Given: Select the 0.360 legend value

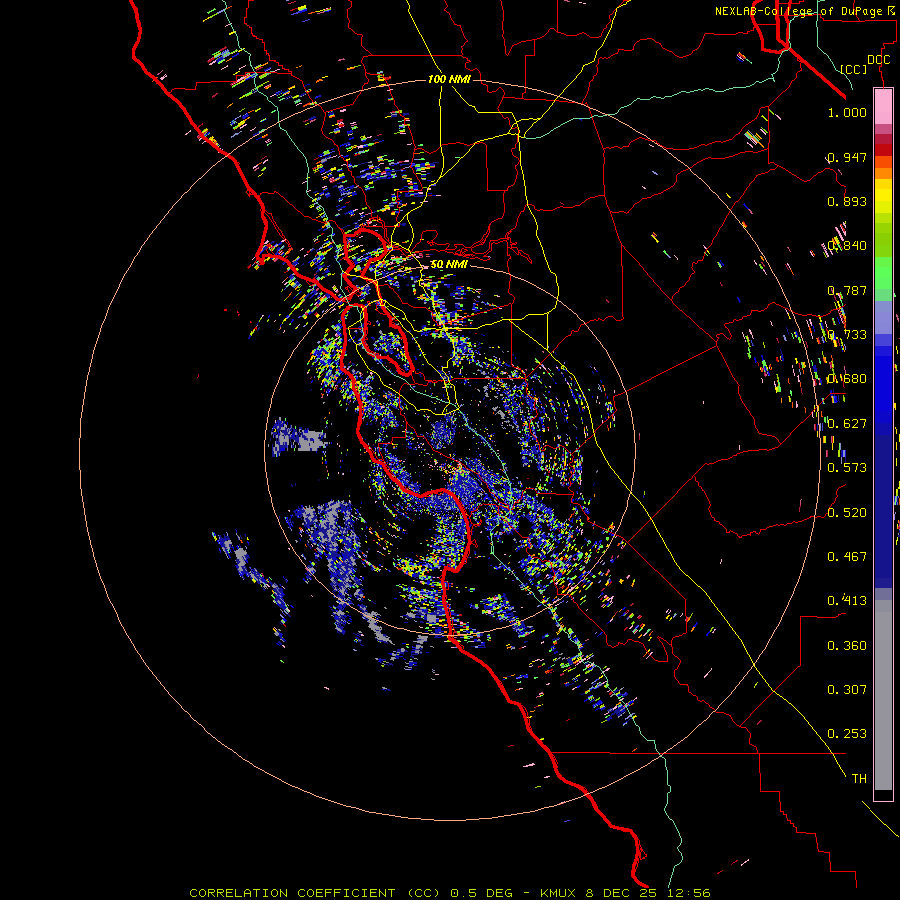Looking at the screenshot, I should pos(847,646).
